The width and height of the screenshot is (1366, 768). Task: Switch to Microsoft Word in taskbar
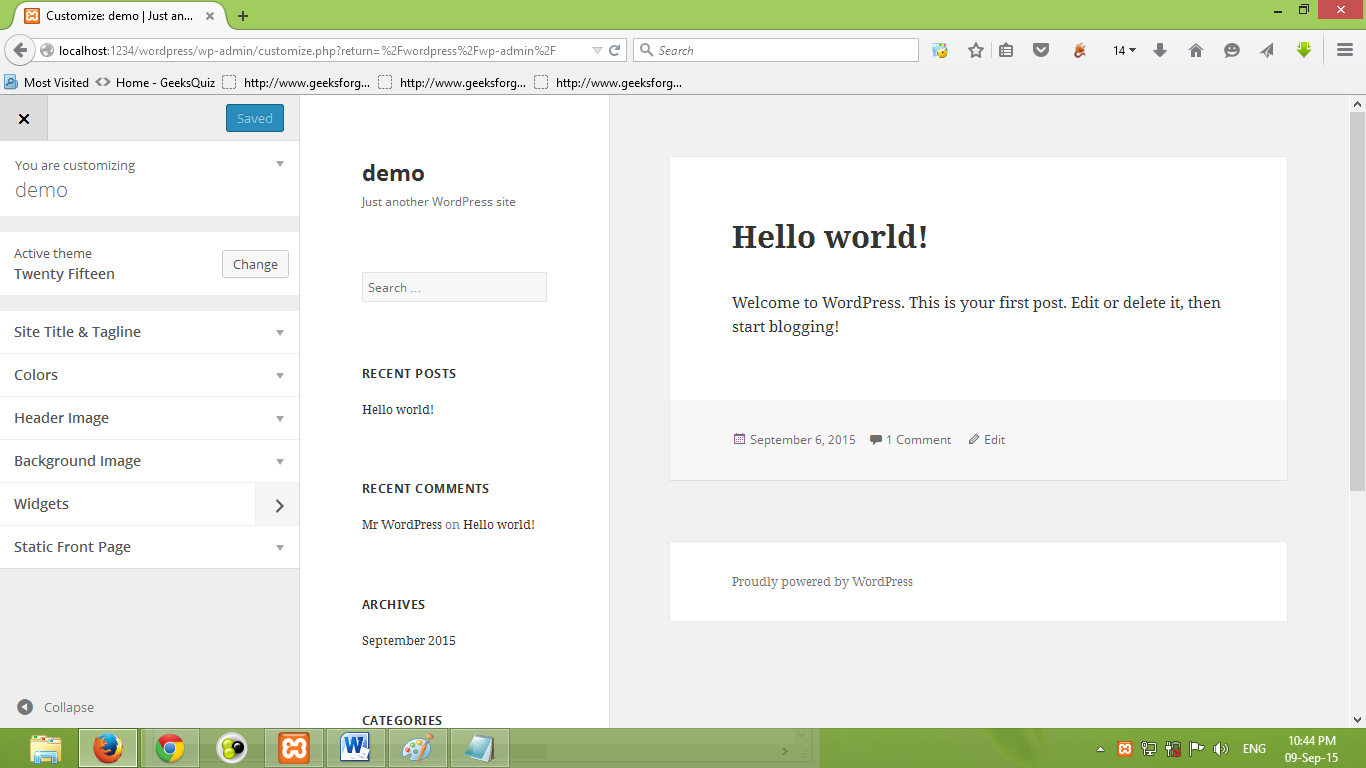(356, 748)
